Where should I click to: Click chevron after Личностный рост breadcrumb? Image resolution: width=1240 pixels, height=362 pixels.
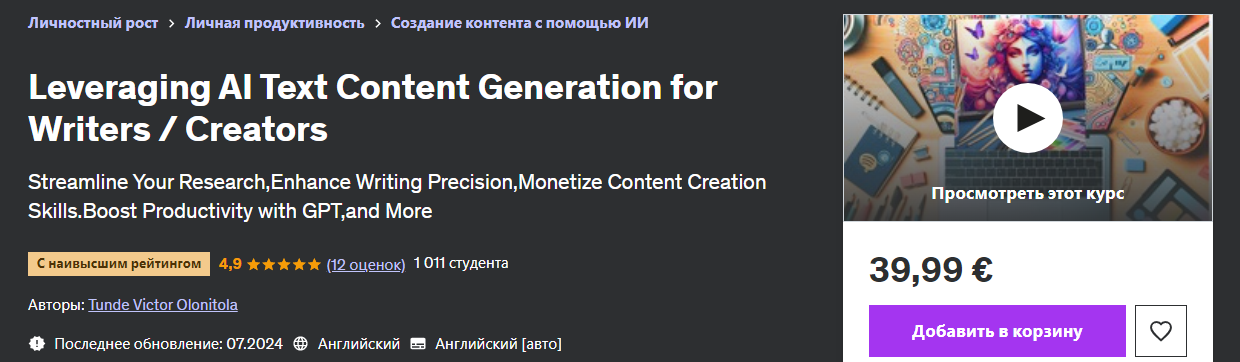[x=172, y=23]
